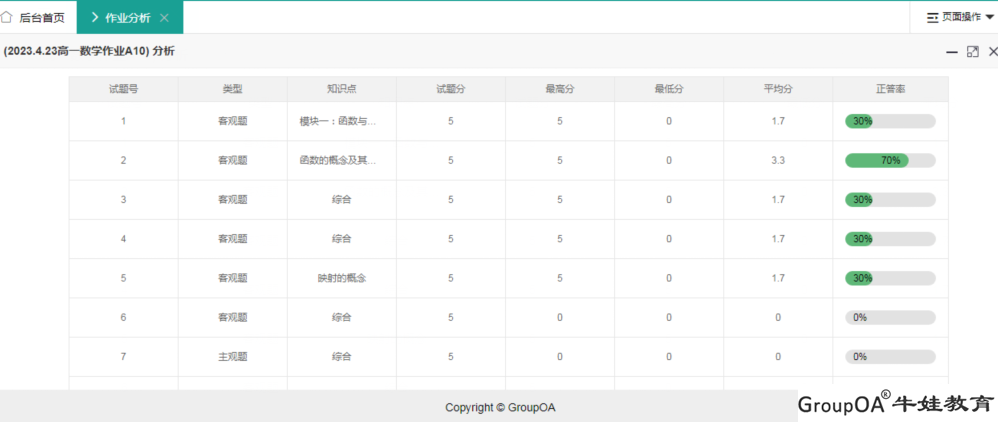This screenshot has height=422, width=998.
Task: Click the 试题分 column header
Action: pos(451,89)
